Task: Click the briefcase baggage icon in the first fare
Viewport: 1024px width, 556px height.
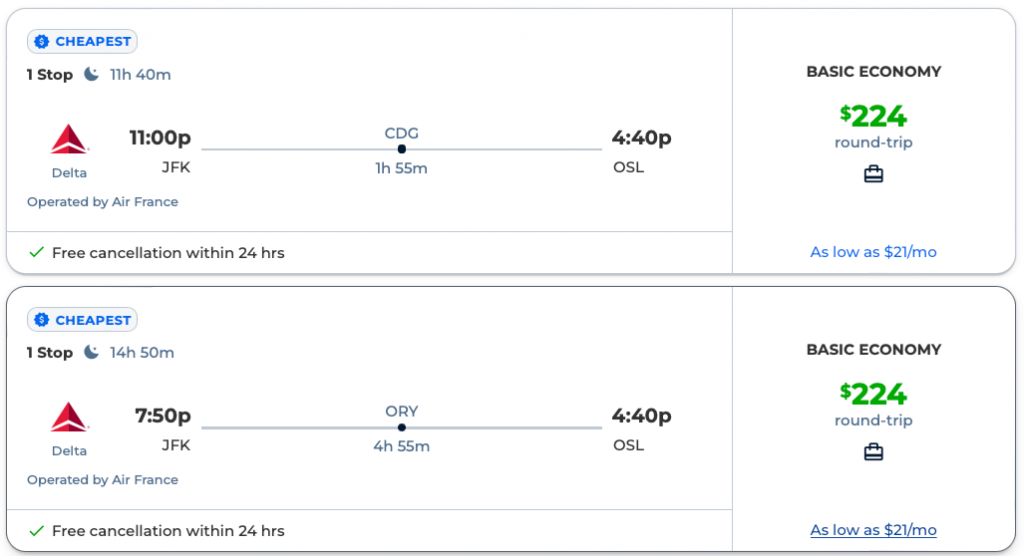Action: 874,175
